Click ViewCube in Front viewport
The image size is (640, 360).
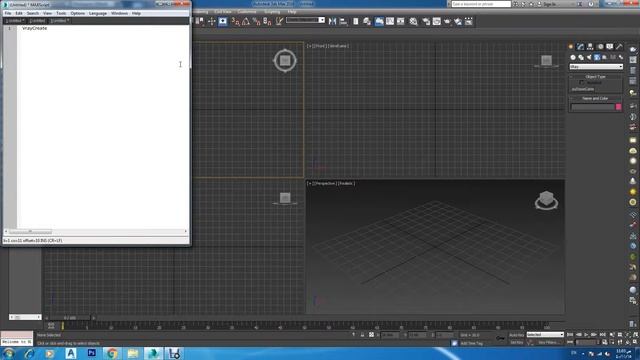coord(546,61)
